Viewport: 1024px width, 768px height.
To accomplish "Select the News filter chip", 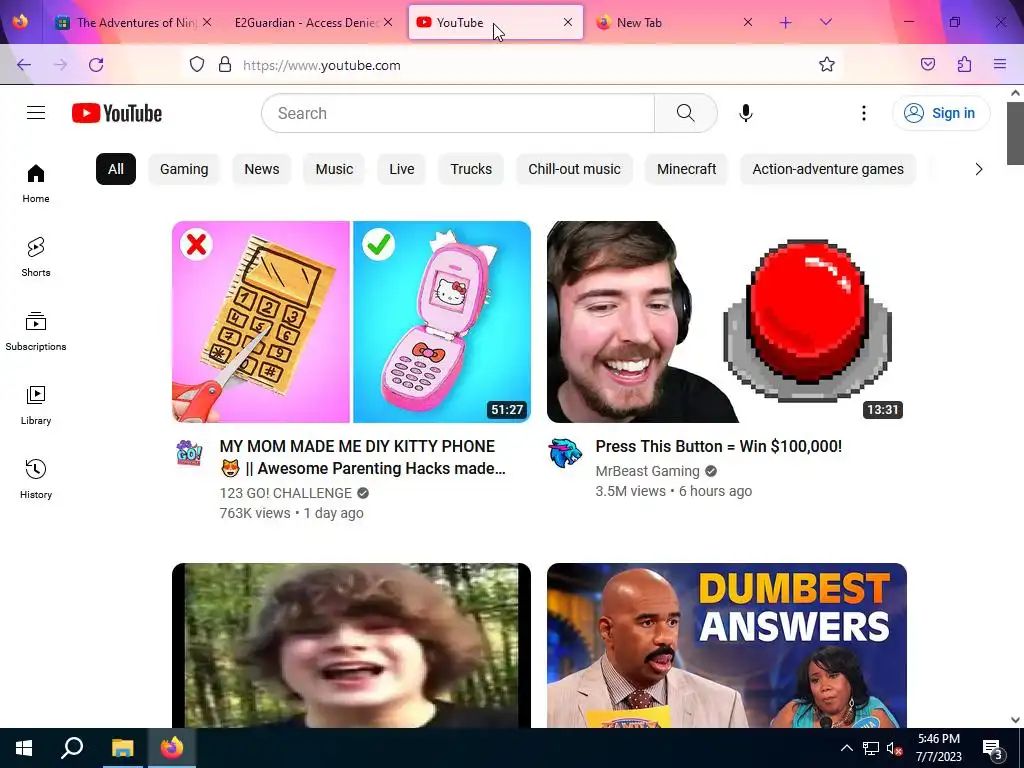I will click(x=262, y=169).
